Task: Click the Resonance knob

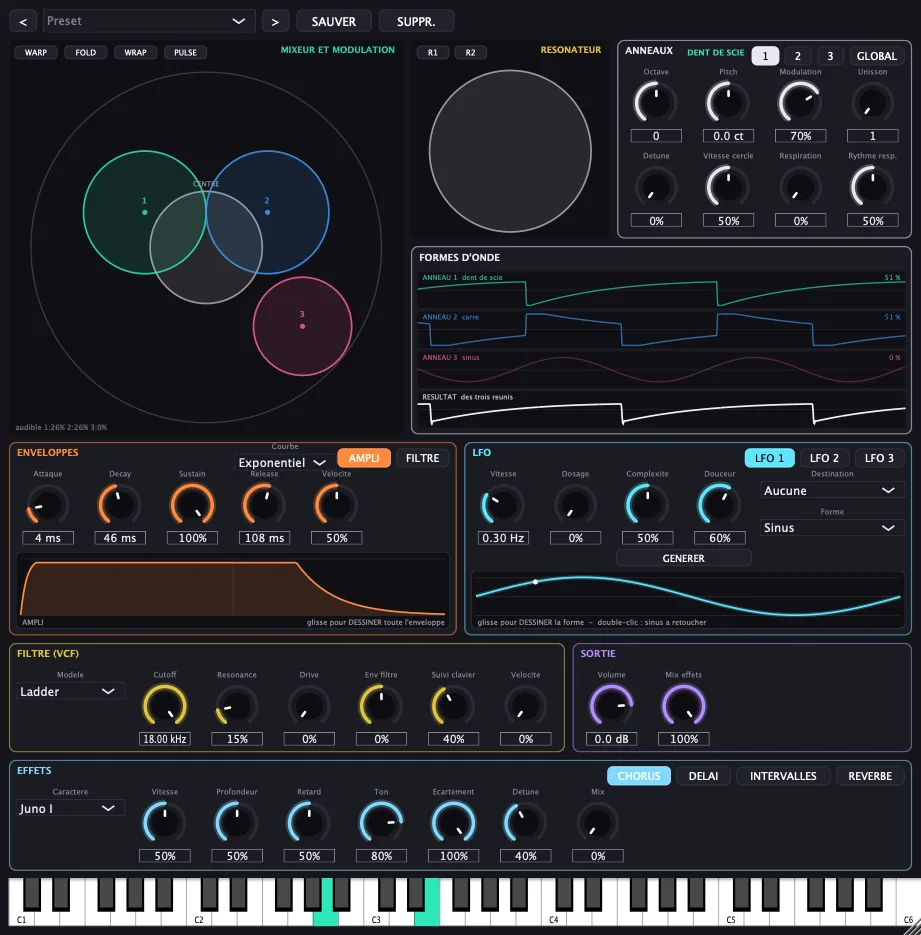Action: (237, 706)
